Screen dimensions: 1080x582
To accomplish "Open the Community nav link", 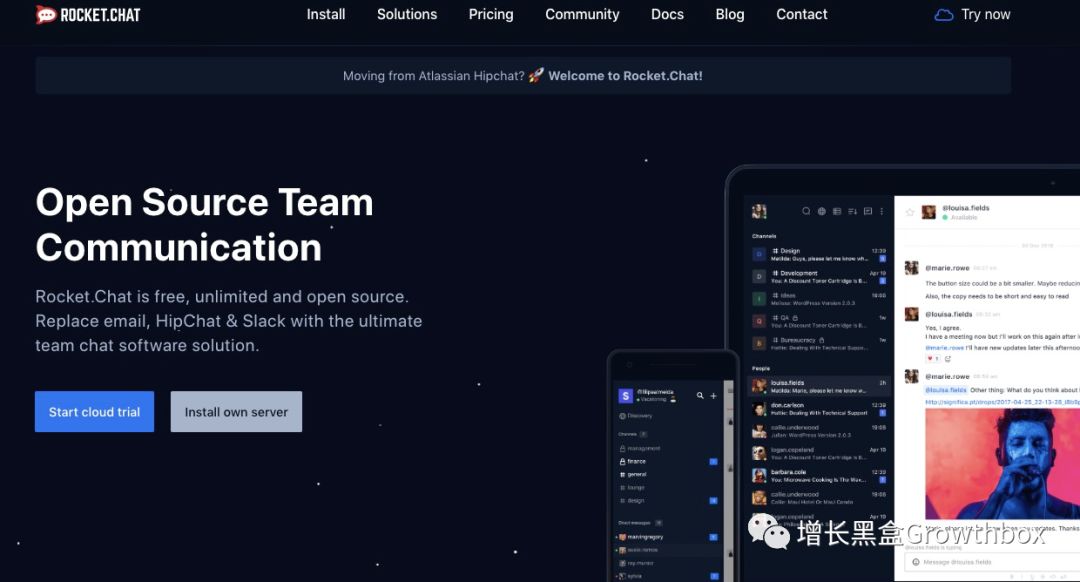I will (x=582, y=14).
